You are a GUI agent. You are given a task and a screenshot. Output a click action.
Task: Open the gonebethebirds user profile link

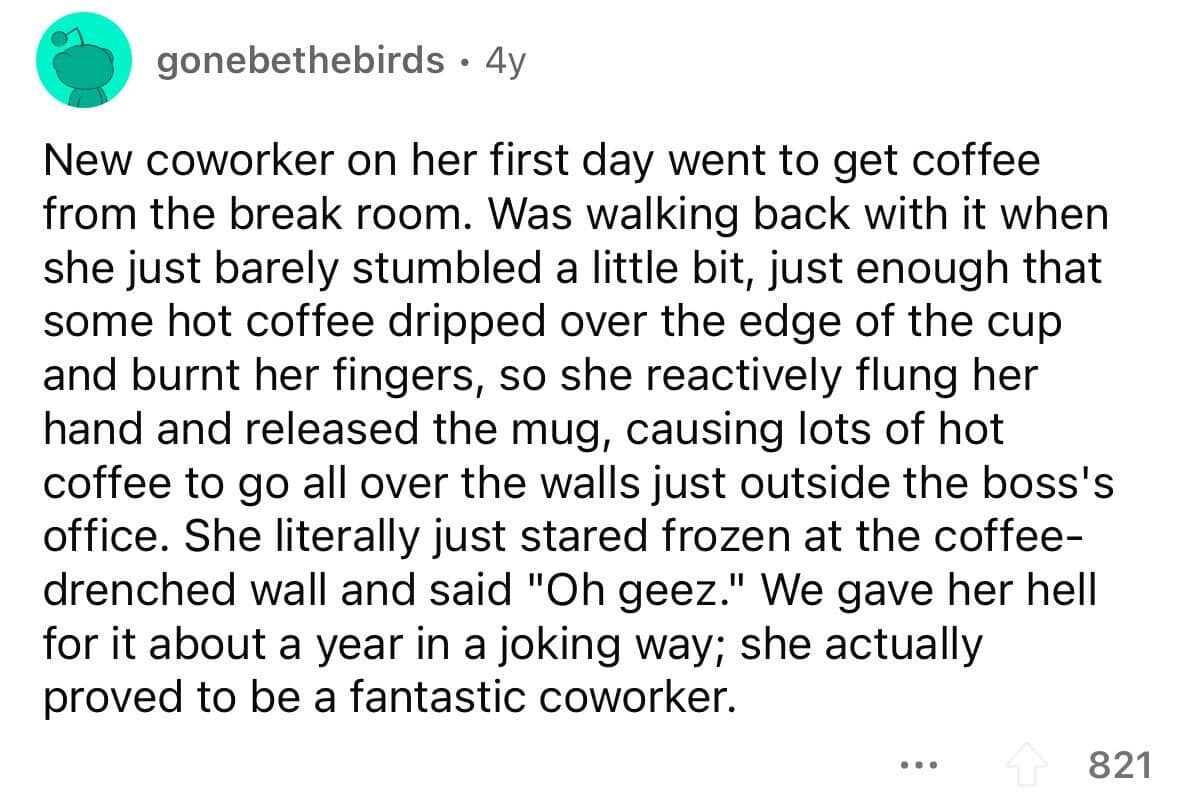click(300, 61)
